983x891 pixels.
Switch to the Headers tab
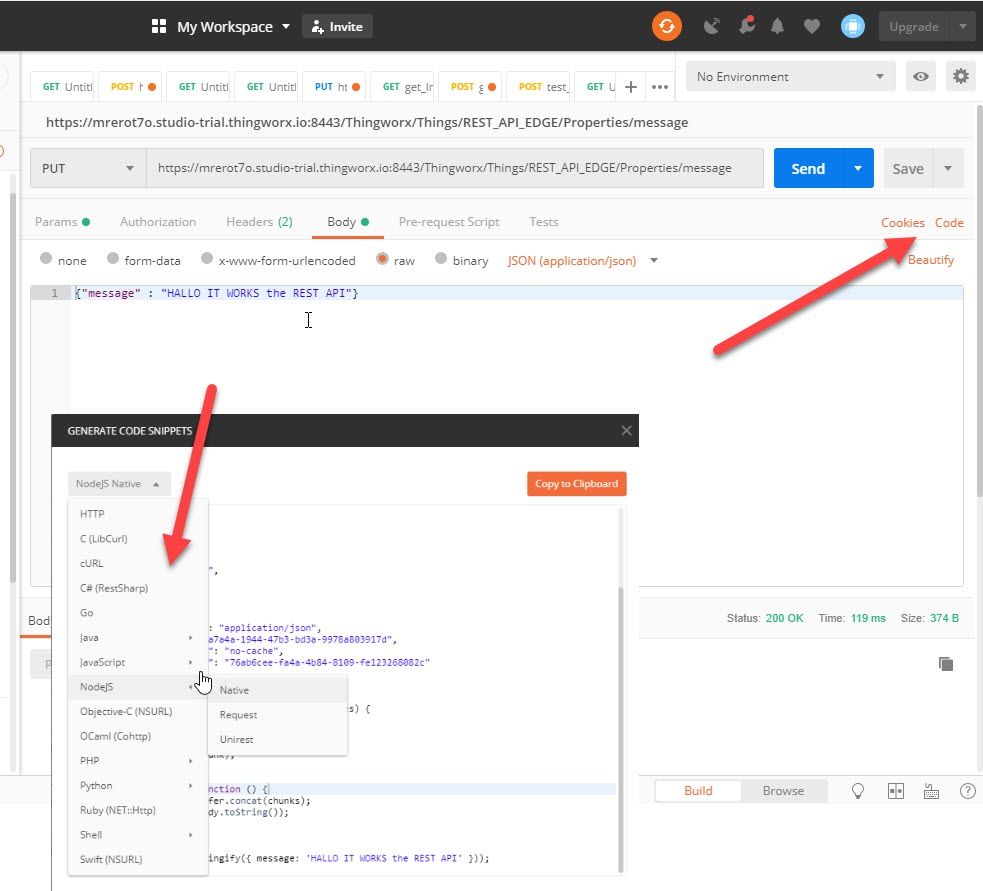click(x=259, y=222)
